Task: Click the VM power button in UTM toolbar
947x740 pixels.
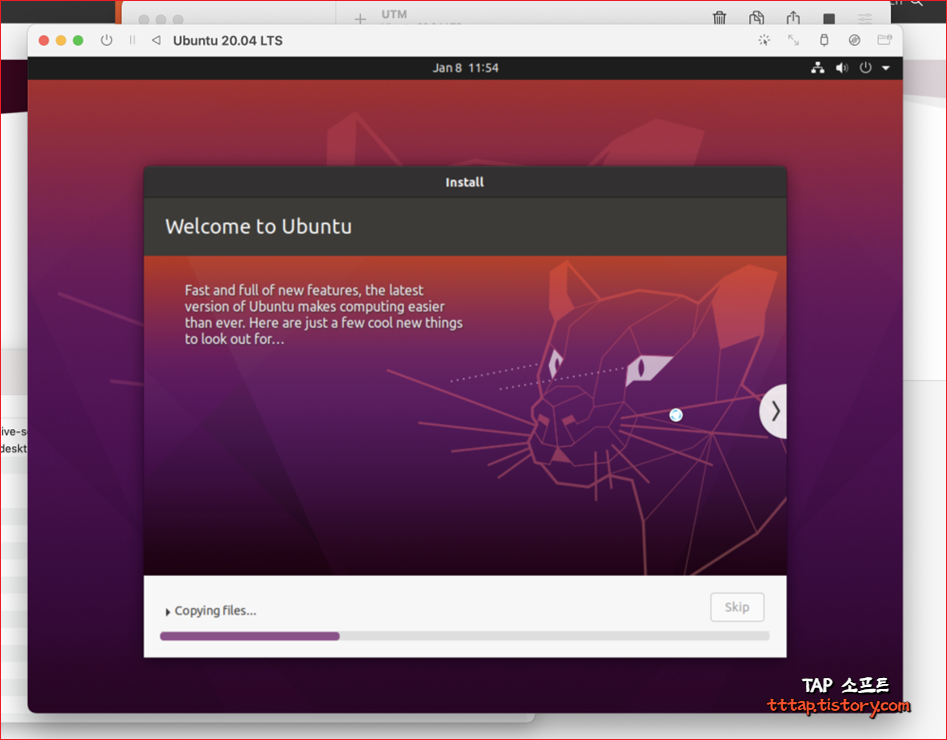Action: [106, 40]
